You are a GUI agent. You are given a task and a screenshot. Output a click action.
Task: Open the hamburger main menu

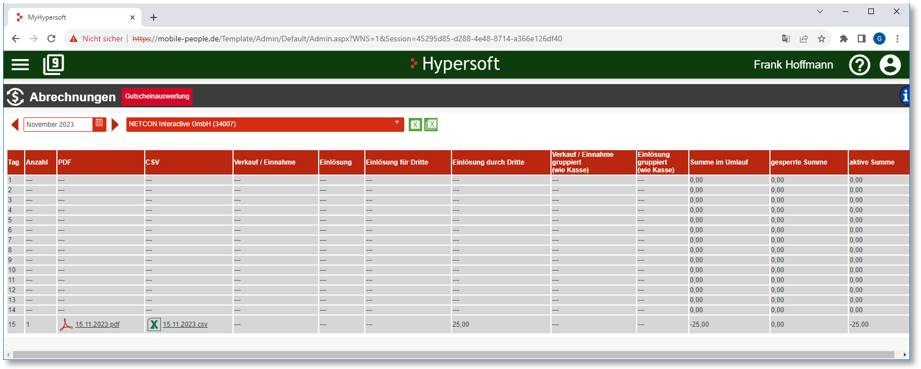coord(21,65)
